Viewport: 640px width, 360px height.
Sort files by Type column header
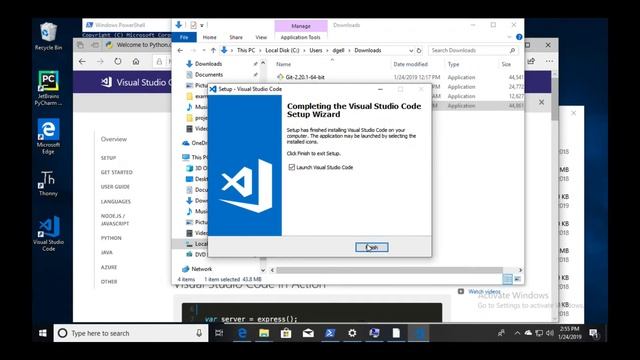(x=453, y=64)
